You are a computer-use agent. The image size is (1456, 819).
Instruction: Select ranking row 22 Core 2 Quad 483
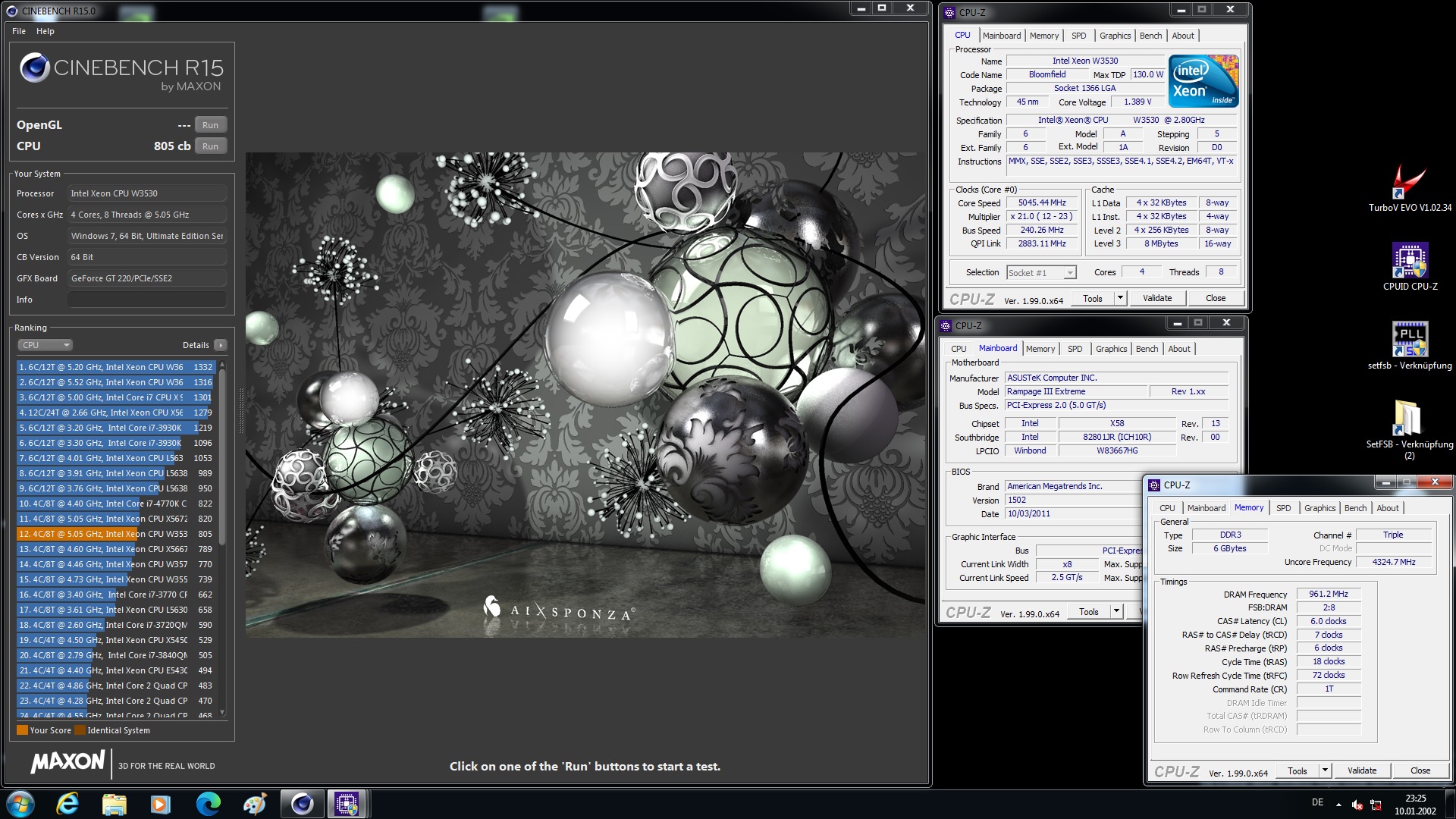[117, 686]
